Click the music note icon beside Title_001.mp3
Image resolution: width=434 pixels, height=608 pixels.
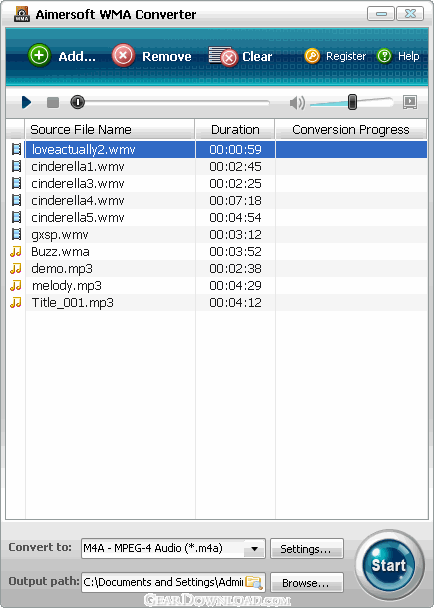[16, 302]
